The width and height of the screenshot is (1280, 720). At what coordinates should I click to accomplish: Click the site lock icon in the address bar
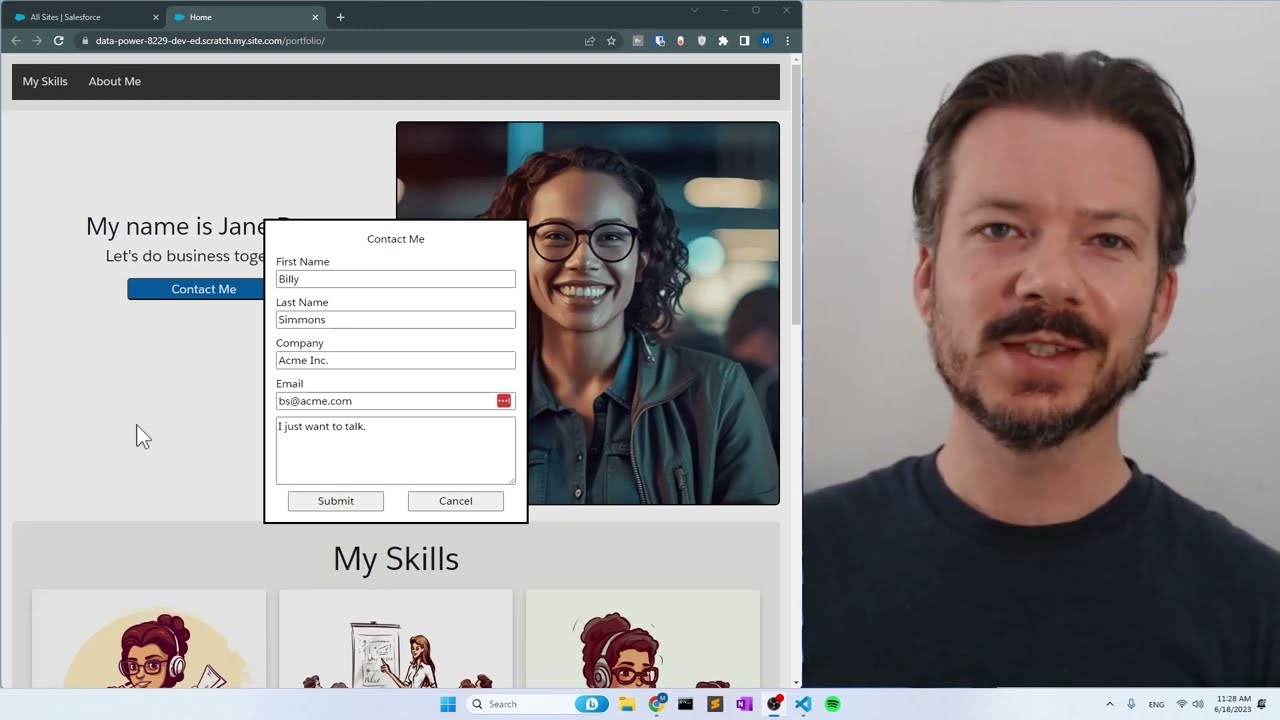tap(85, 41)
